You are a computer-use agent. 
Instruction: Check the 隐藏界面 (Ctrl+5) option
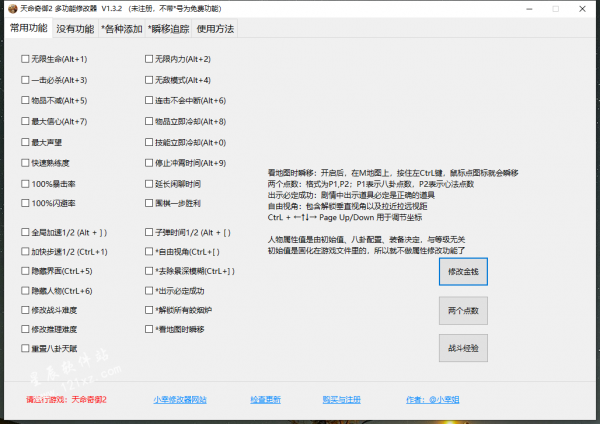[x=25, y=271]
